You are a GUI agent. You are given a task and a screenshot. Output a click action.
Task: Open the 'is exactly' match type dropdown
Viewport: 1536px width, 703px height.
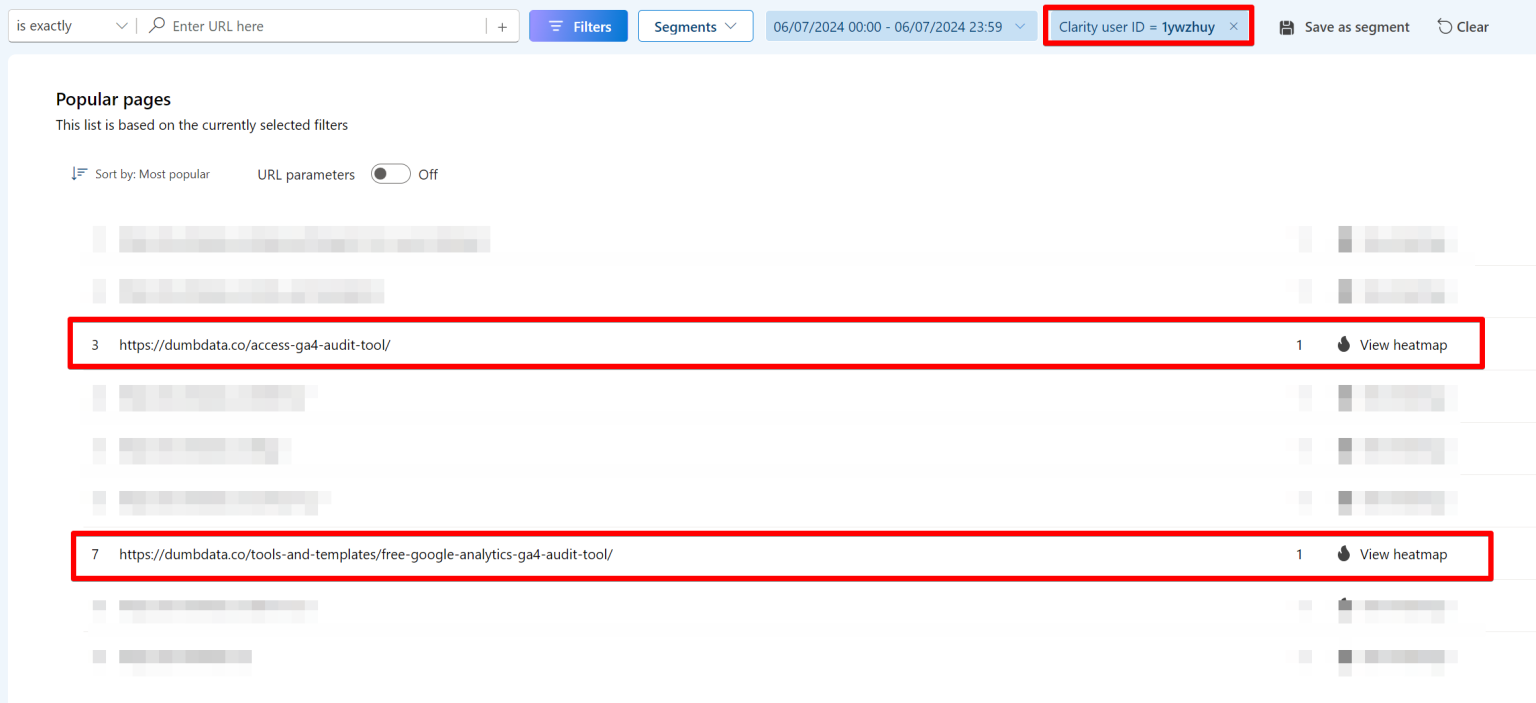click(x=70, y=25)
